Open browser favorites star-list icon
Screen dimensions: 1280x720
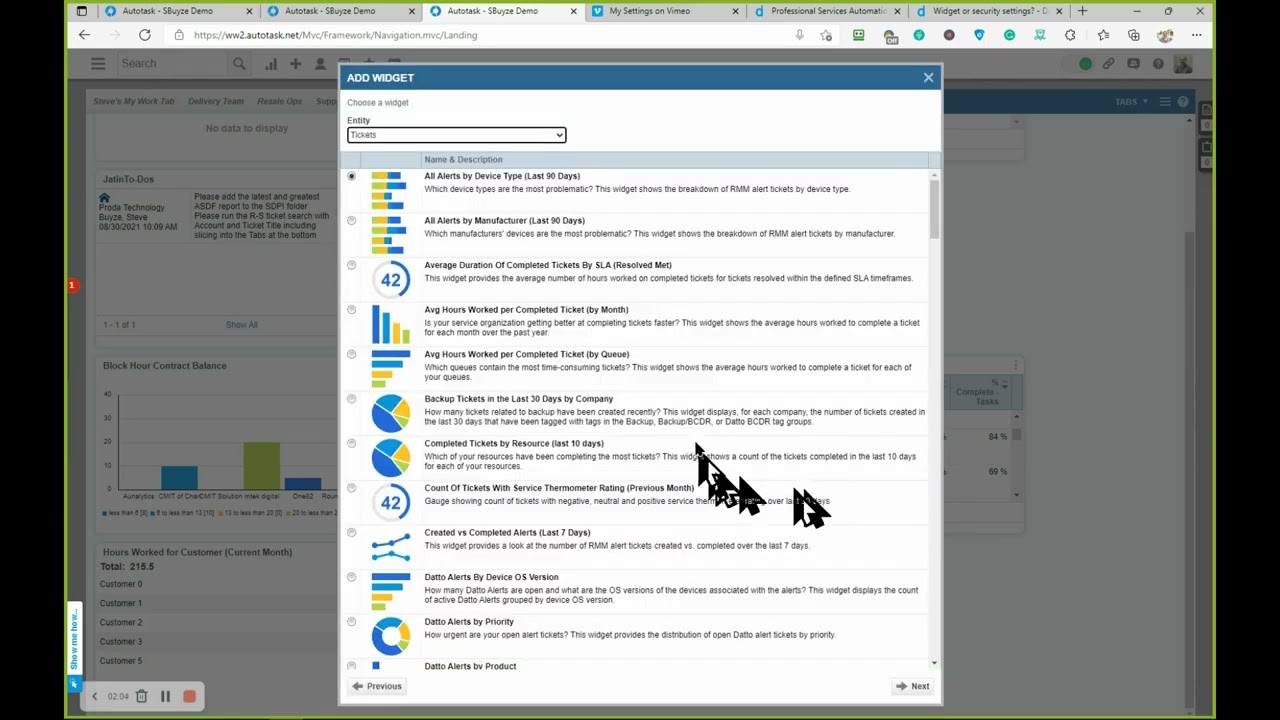[x=1103, y=35]
